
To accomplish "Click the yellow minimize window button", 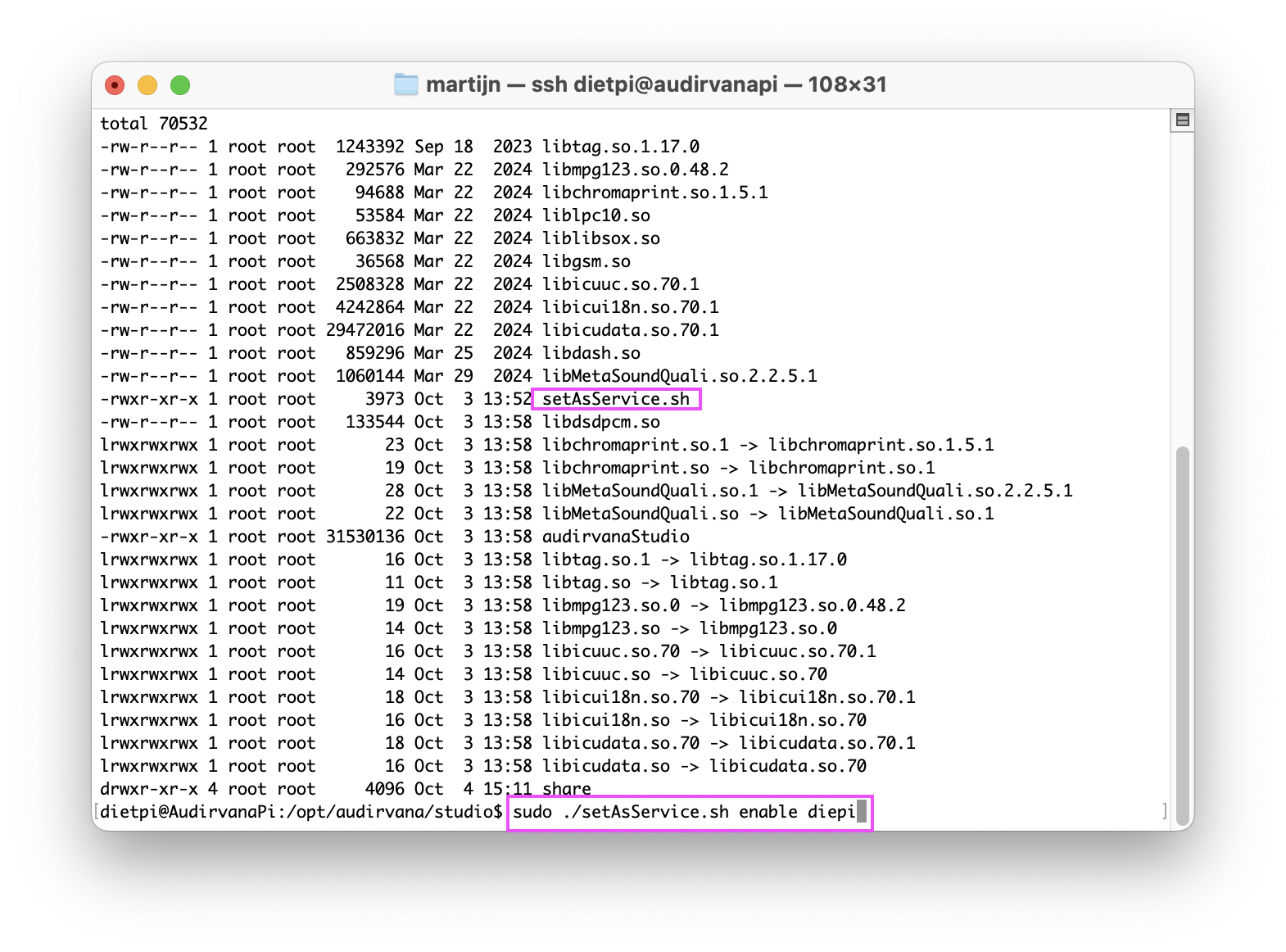I will point(147,85).
